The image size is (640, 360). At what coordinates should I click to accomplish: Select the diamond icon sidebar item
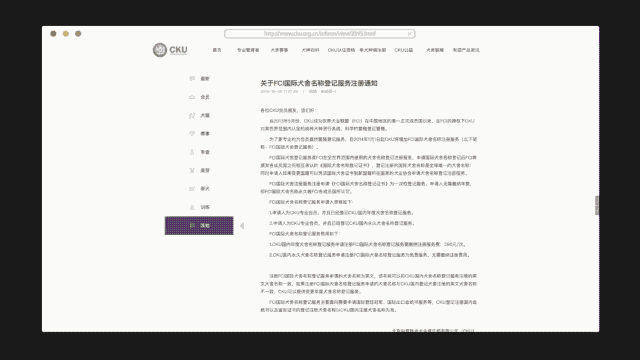(192, 133)
